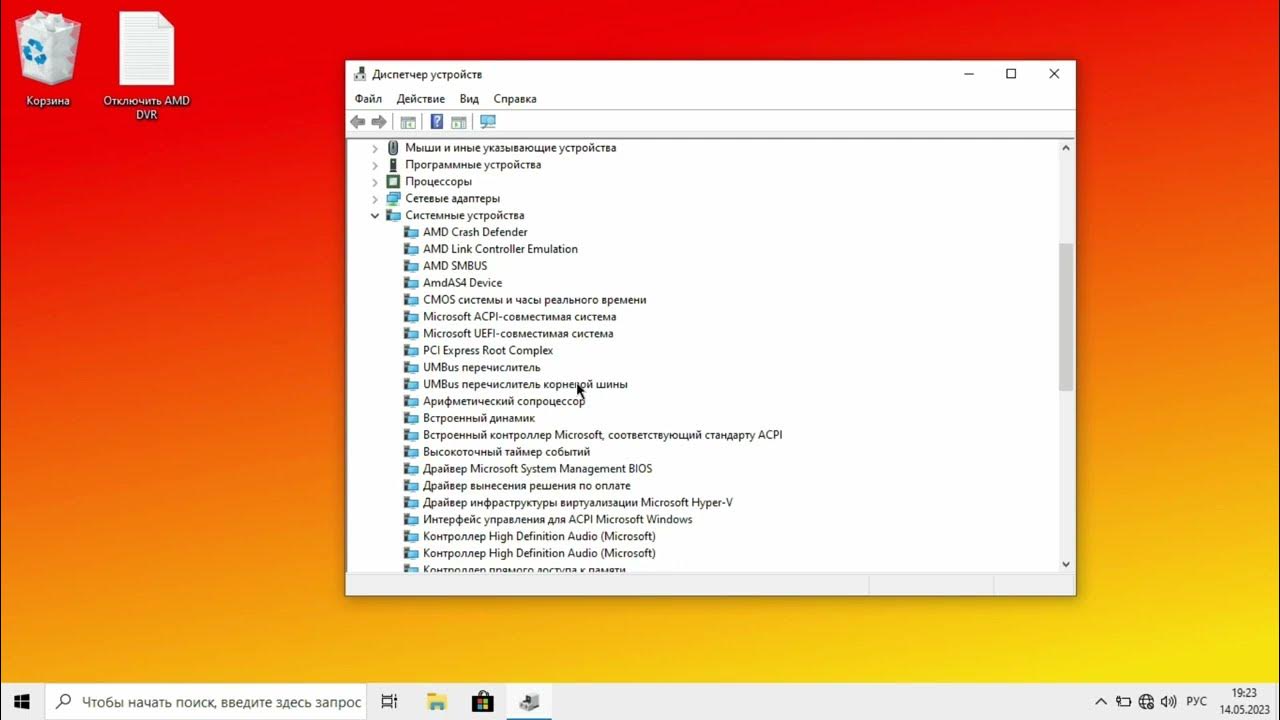The width and height of the screenshot is (1280, 720).
Task: Click the scan for hardware changes monitor icon
Action: 488,122
